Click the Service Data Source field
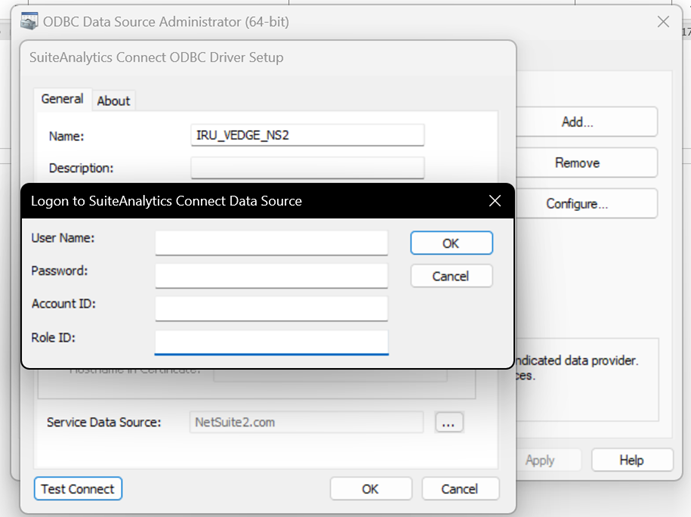This screenshot has height=517, width=691. (x=307, y=422)
